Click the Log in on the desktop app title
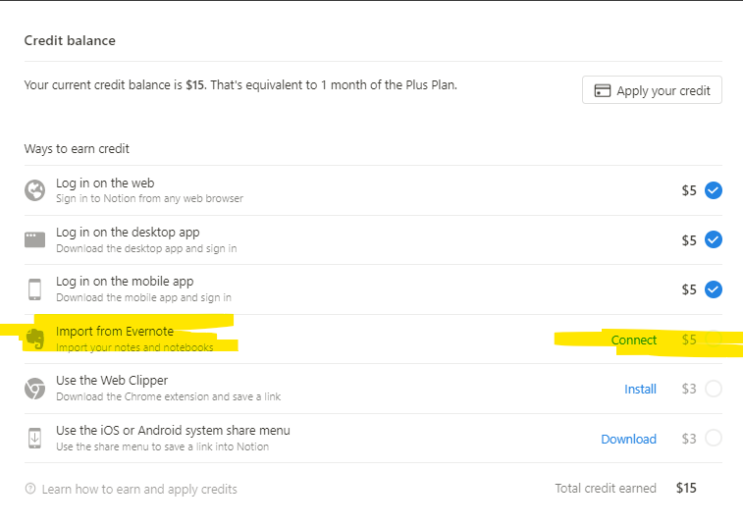Viewport: 743px width, 524px height. pos(128,232)
